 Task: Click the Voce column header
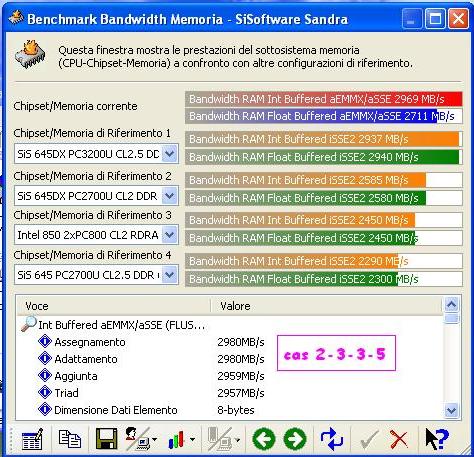[113, 306]
